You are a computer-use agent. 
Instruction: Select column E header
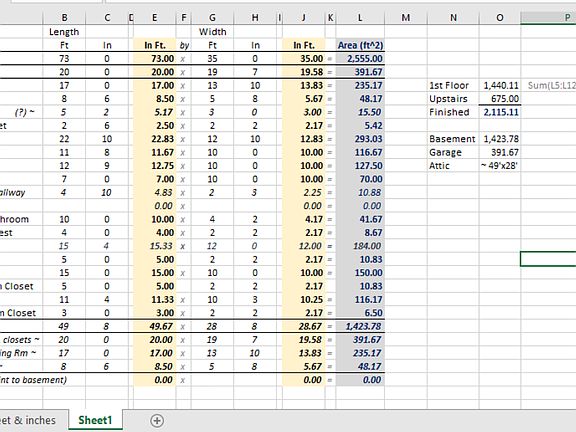click(x=155, y=18)
